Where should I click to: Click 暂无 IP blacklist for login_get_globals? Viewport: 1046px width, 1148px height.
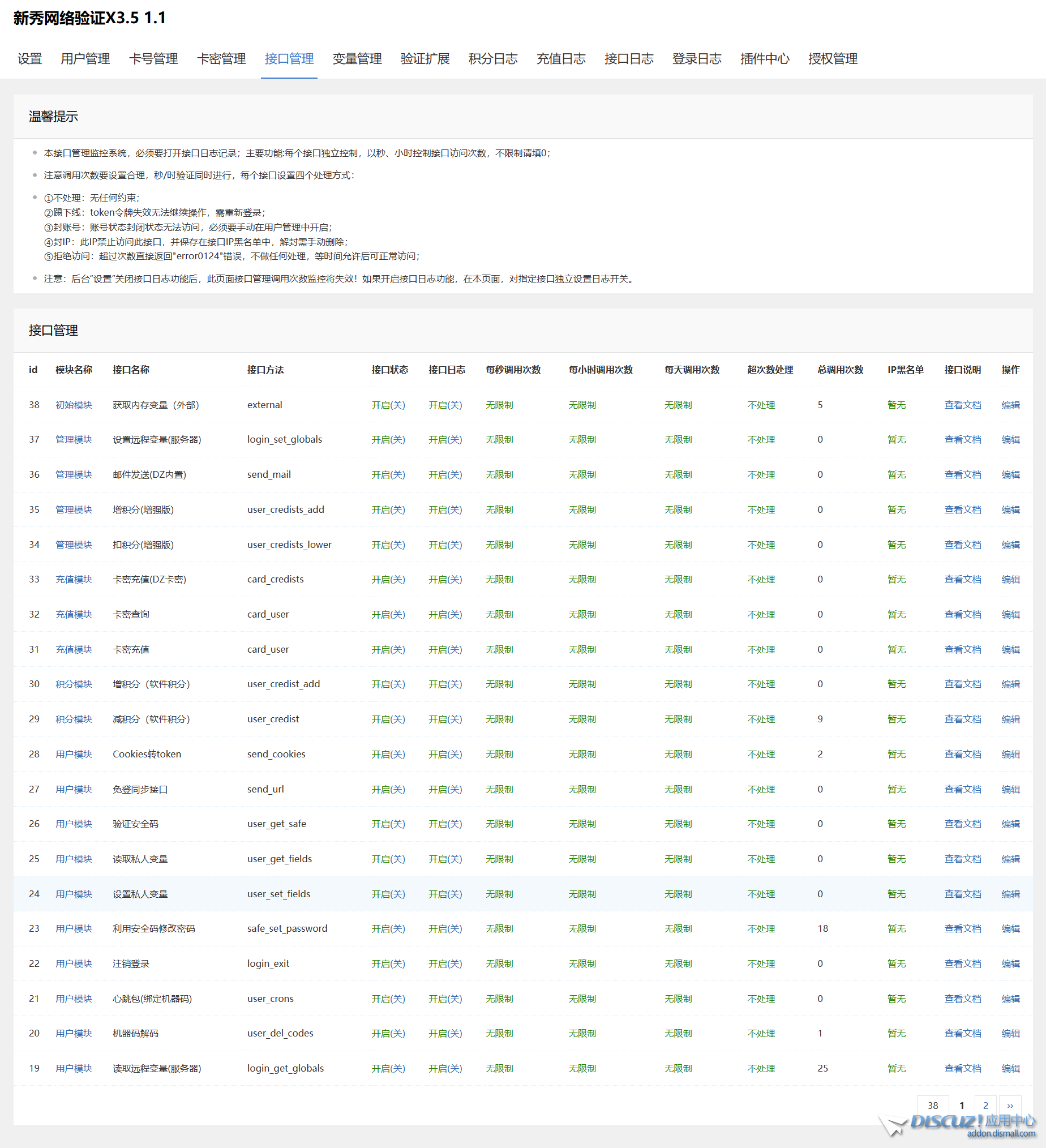(896, 1068)
